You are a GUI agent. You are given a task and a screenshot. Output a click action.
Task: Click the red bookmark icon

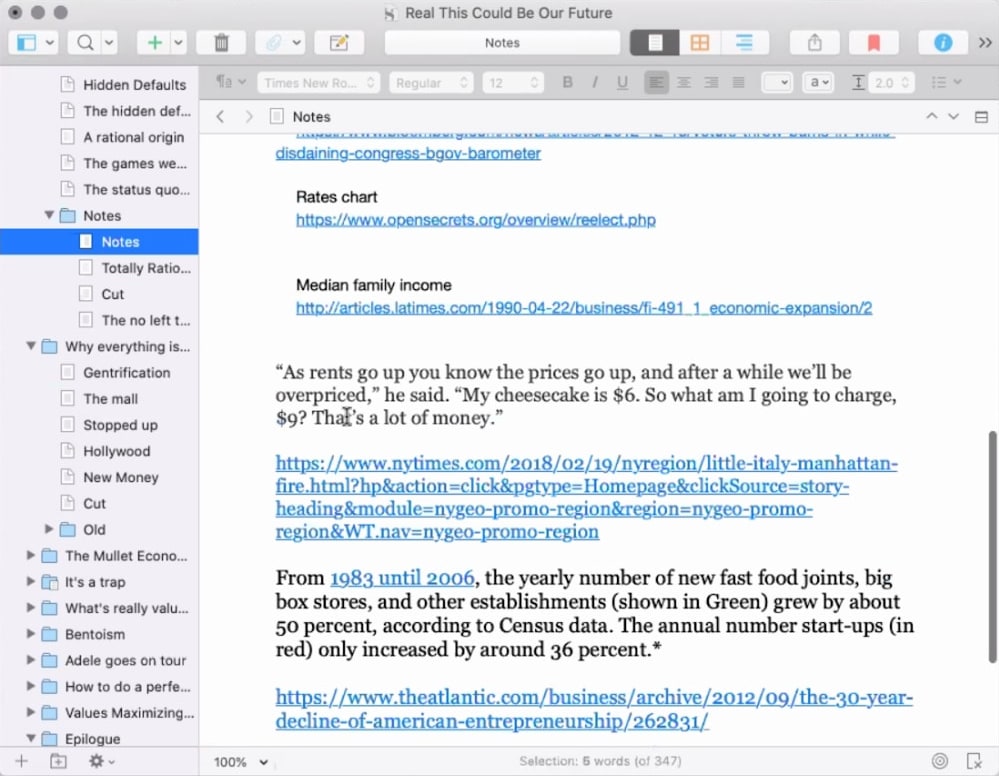click(x=873, y=43)
